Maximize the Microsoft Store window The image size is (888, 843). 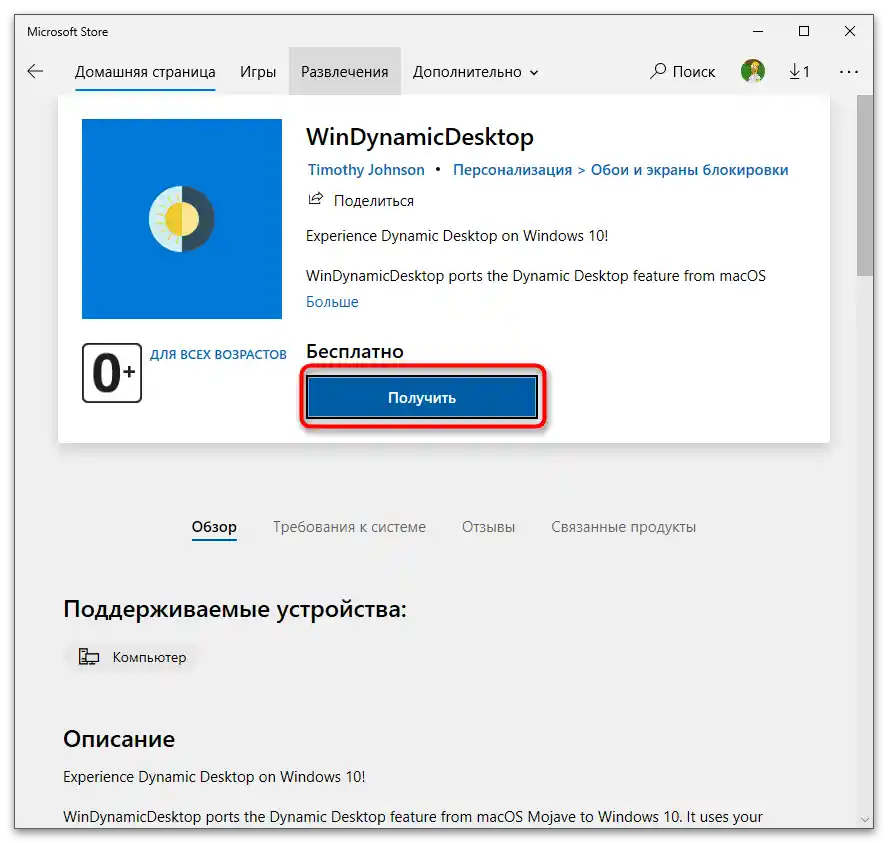pos(804,31)
